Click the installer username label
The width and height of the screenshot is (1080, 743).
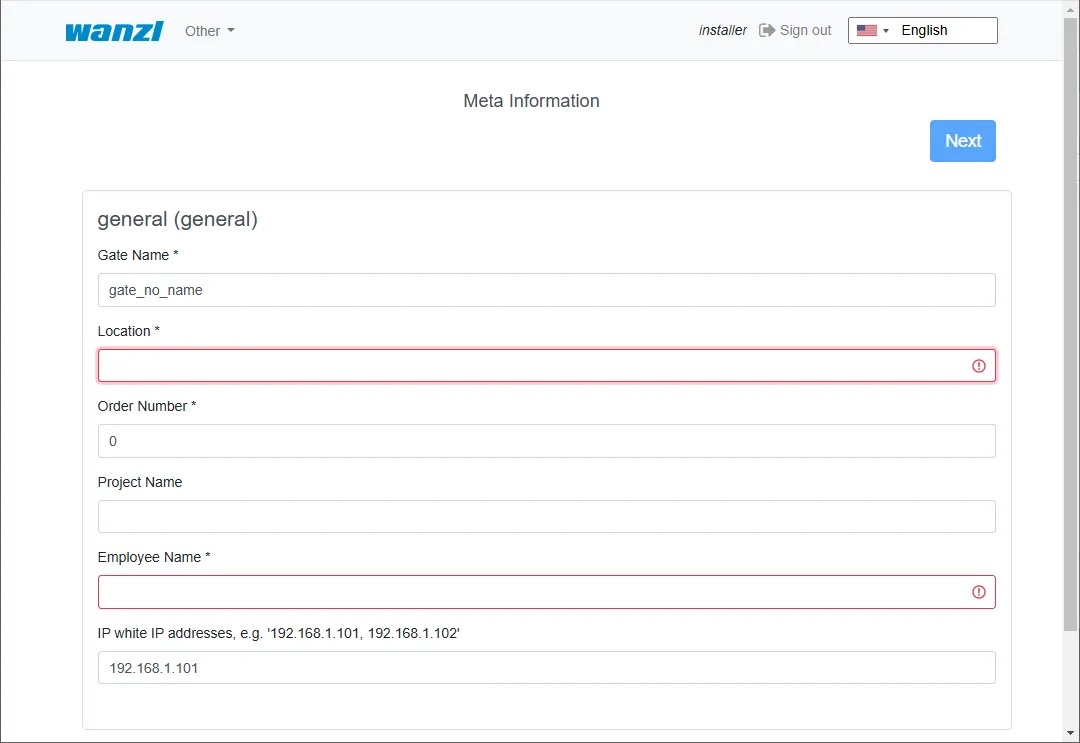[x=722, y=31]
